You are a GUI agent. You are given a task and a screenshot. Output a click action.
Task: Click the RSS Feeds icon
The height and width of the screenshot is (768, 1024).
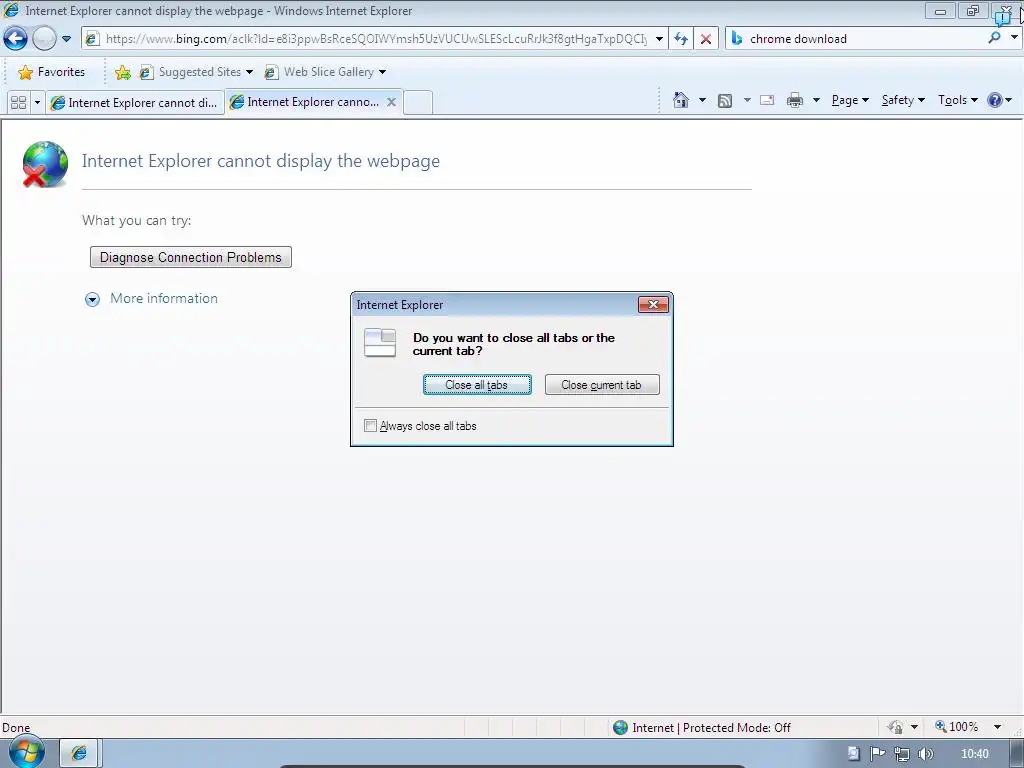[724, 101]
